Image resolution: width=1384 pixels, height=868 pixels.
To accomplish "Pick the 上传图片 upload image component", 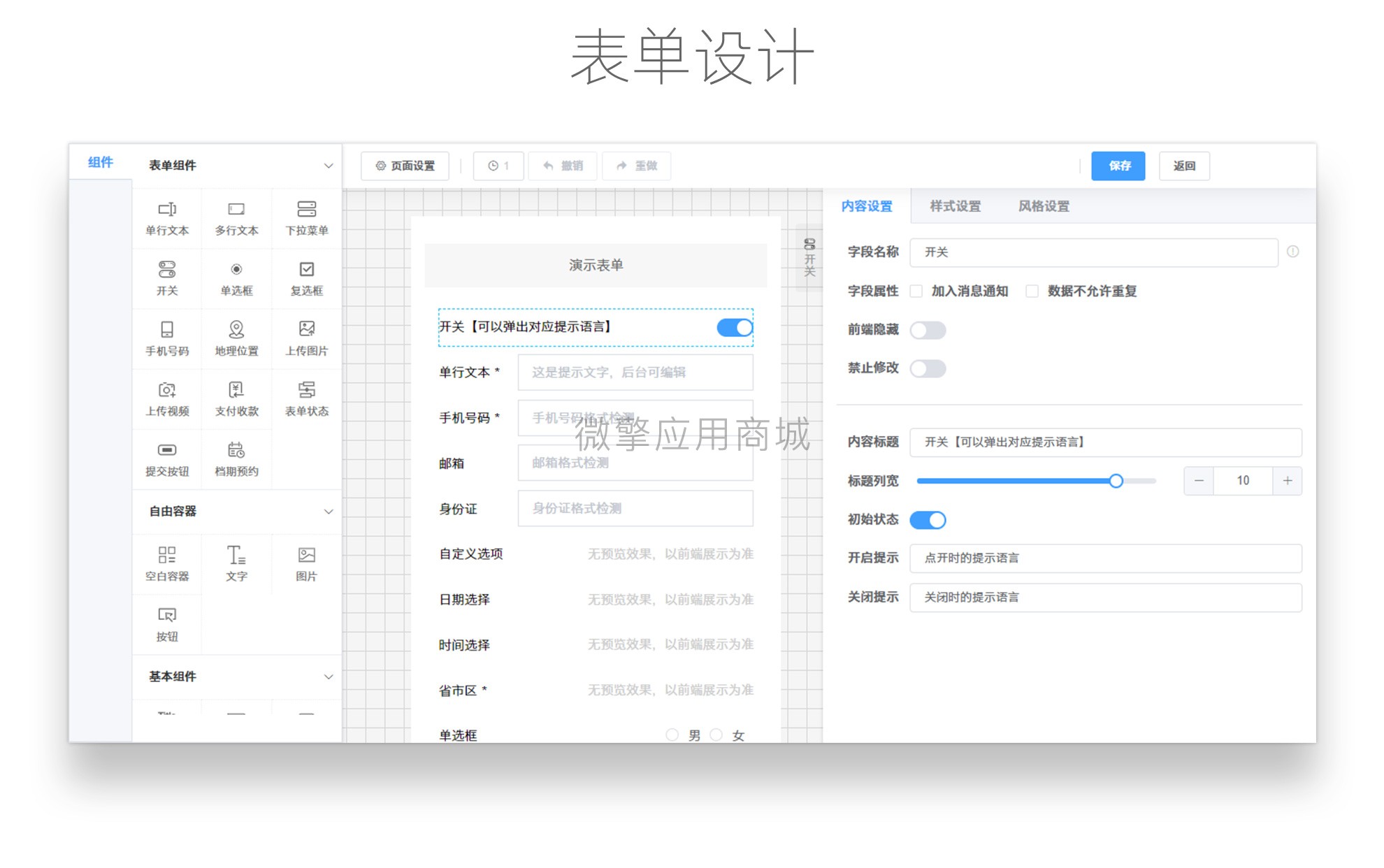I will pos(307,339).
